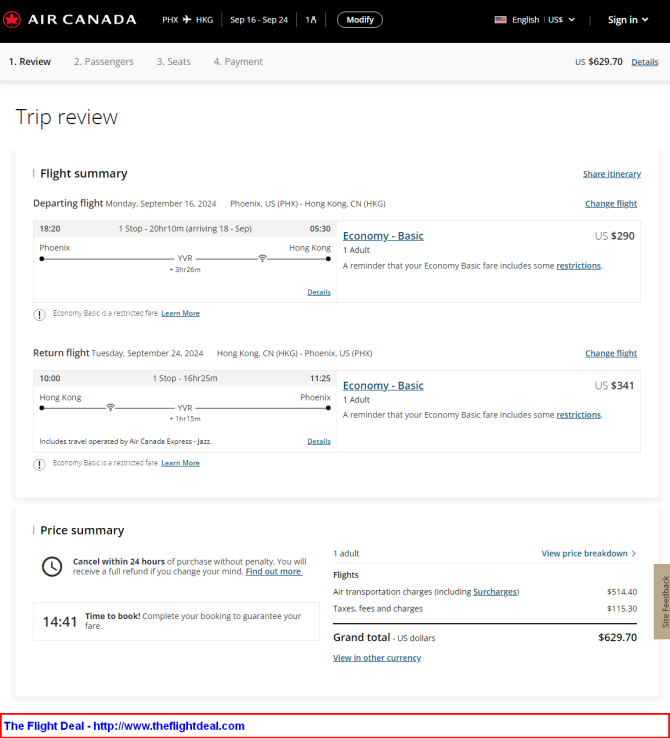The image size is (670, 738).
Task: Click Change flight for return flight
Action: pyautogui.click(x=611, y=353)
